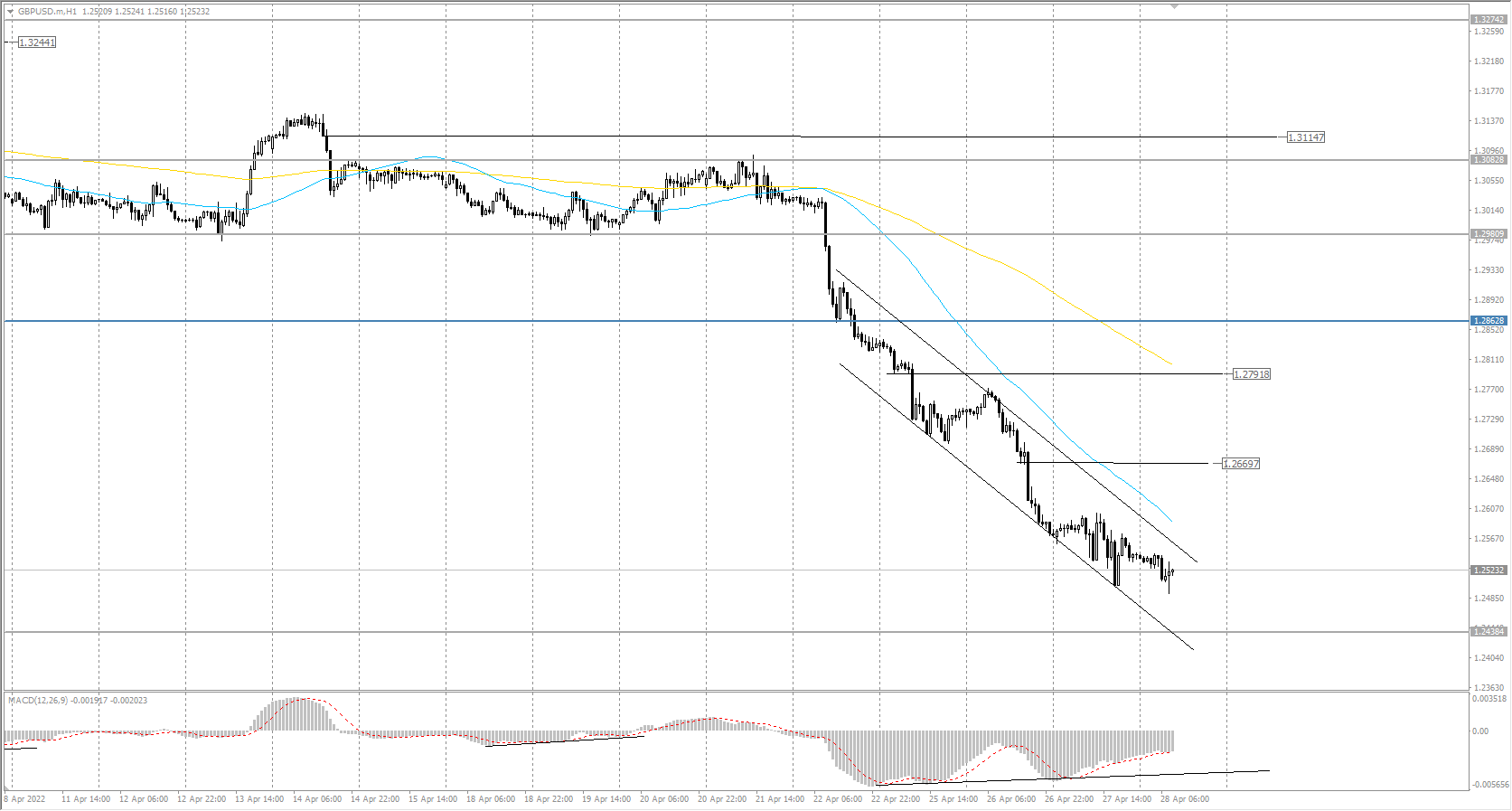
Task: Click the MACD scale value -0.005656
Action: tap(1489, 785)
